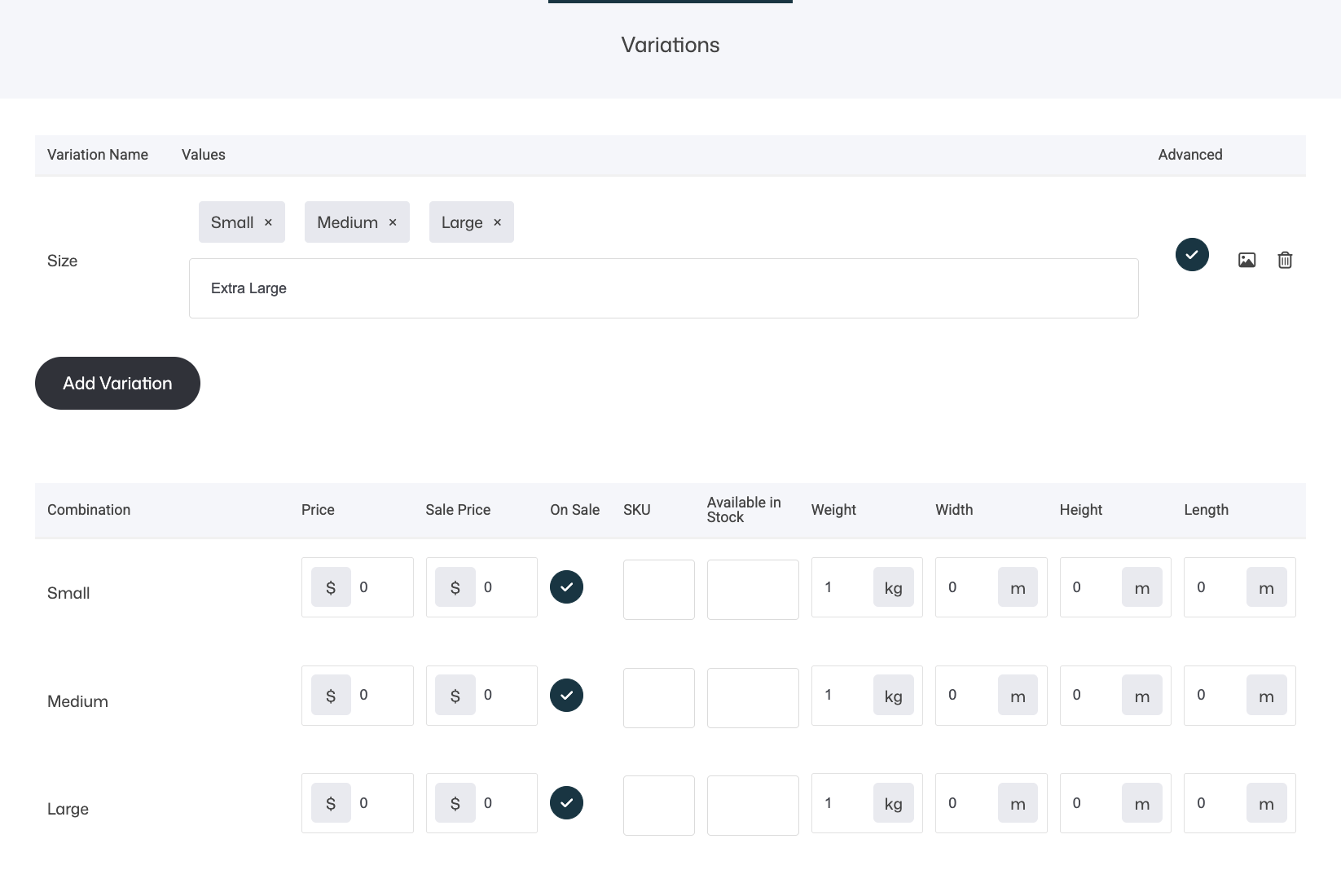This screenshot has height=896, width=1341.
Task: Click Length field for Small
Action: coord(1240,587)
